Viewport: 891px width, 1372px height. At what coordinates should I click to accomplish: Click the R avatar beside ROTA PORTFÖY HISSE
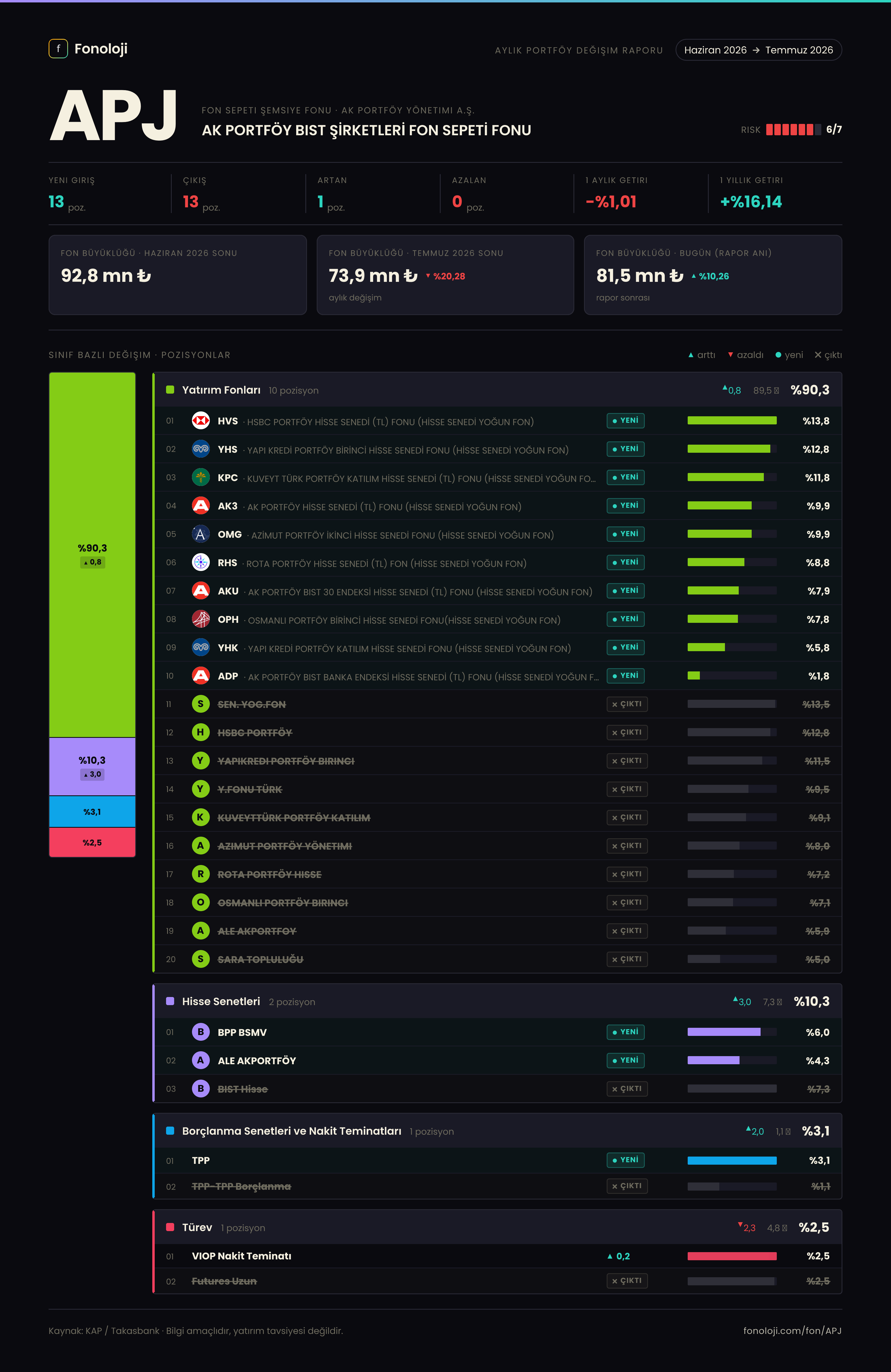pyautogui.click(x=201, y=874)
